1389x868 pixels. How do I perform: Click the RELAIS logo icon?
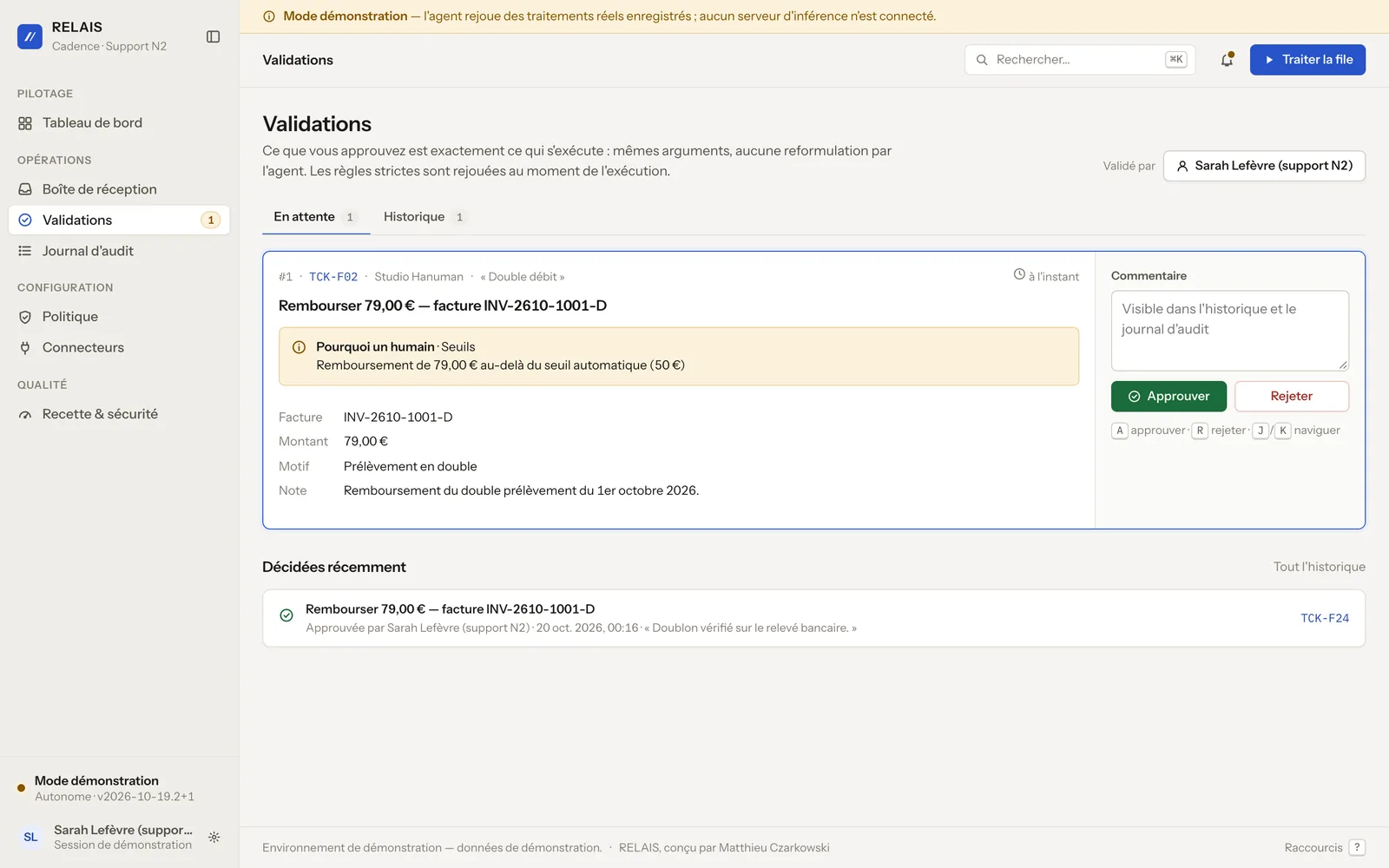pos(30,36)
